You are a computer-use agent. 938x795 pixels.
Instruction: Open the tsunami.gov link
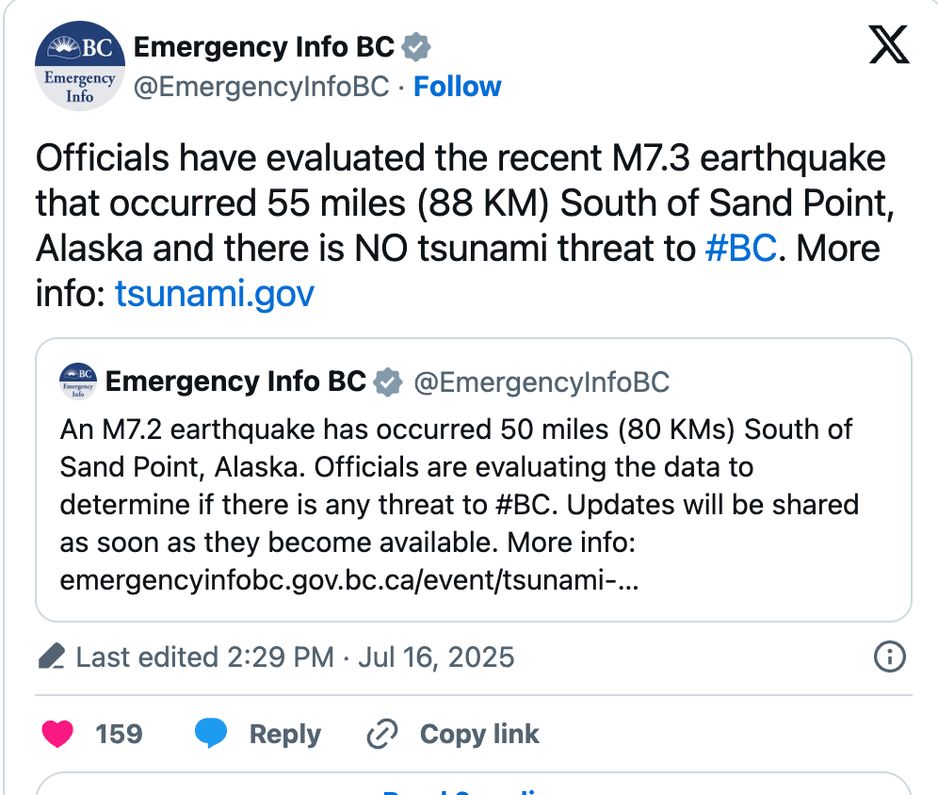pyautogui.click(x=214, y=293)
